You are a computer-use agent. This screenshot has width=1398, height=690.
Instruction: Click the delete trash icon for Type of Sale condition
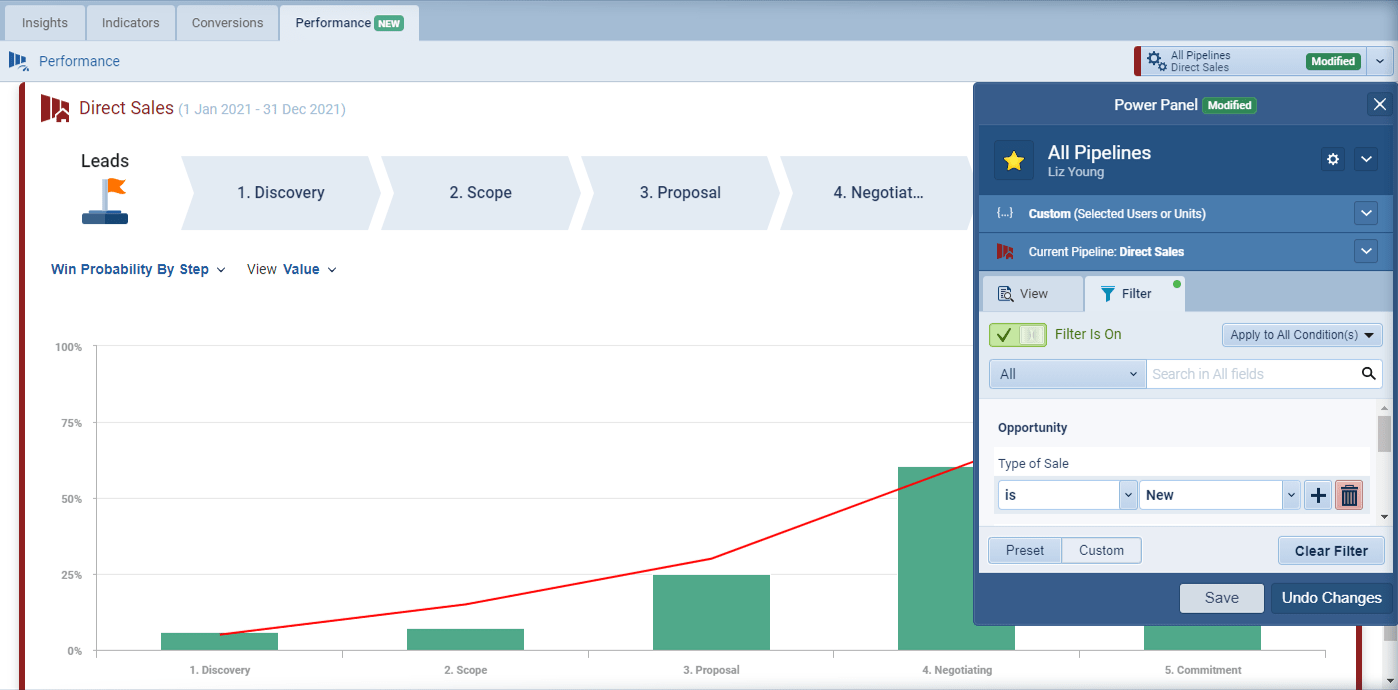coord(1349,494)
